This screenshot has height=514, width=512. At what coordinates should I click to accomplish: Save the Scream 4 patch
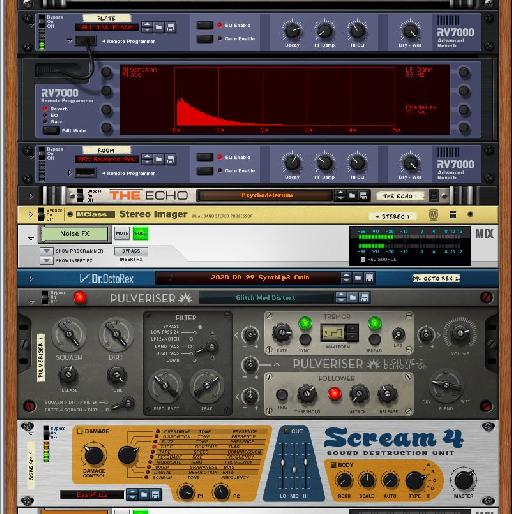155,494
